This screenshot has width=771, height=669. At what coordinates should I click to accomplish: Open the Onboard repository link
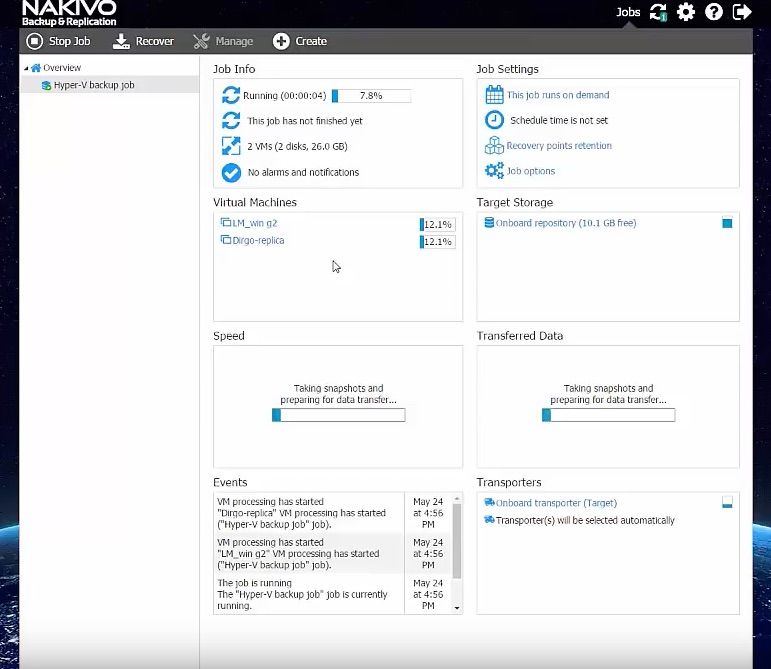[x=566, y=223]
